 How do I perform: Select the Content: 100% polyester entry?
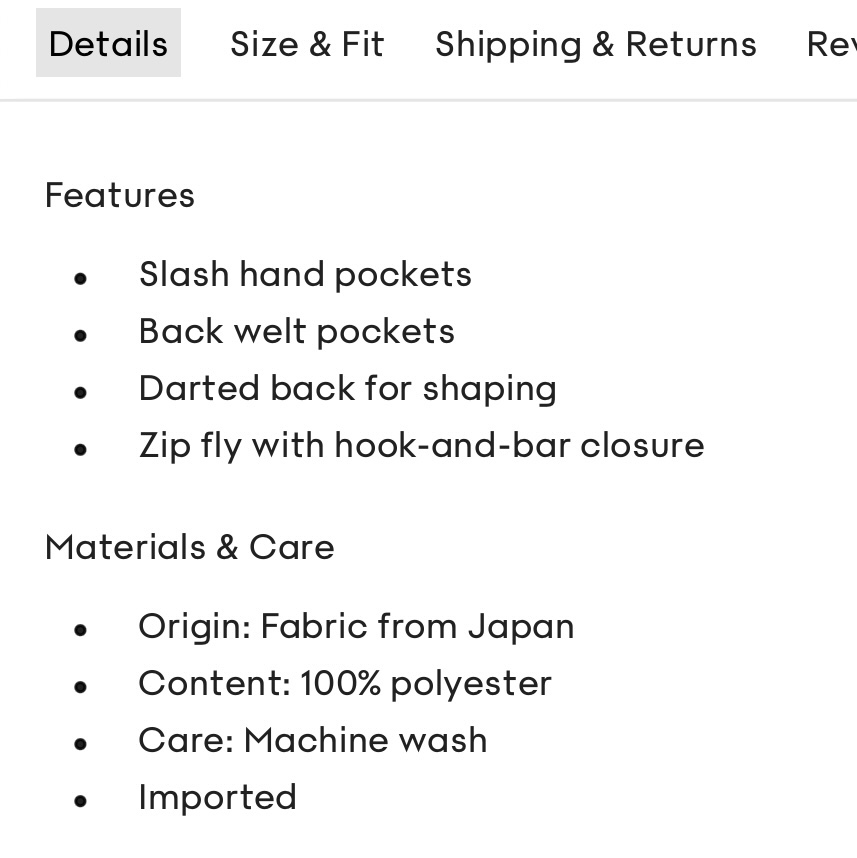344,683
